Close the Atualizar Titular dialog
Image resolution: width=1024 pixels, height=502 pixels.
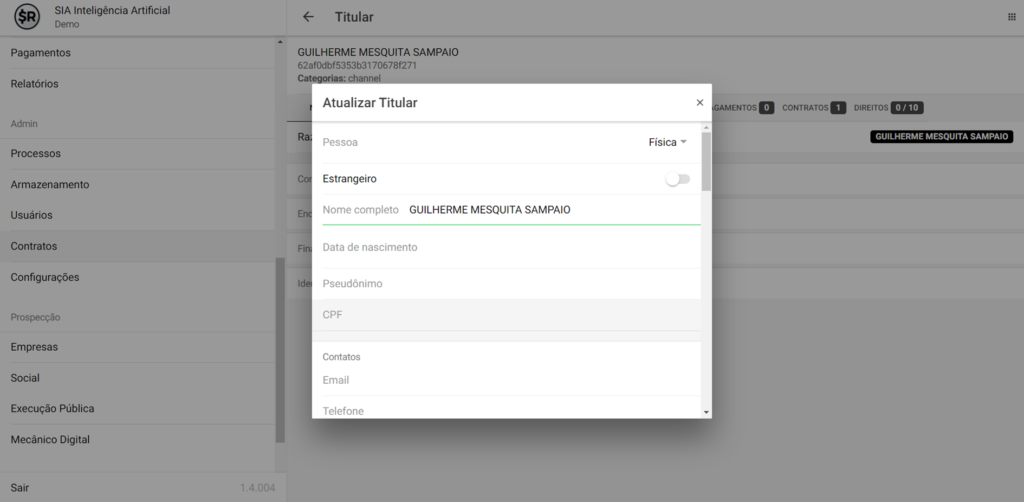tap(699, 102)
